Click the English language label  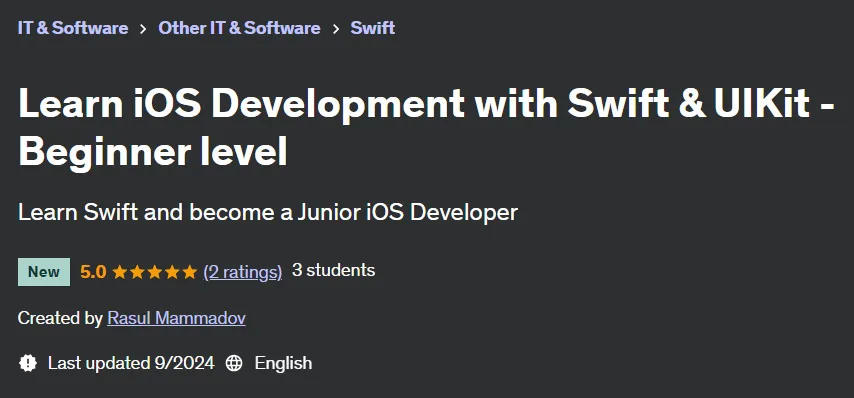tap(283, 363)
